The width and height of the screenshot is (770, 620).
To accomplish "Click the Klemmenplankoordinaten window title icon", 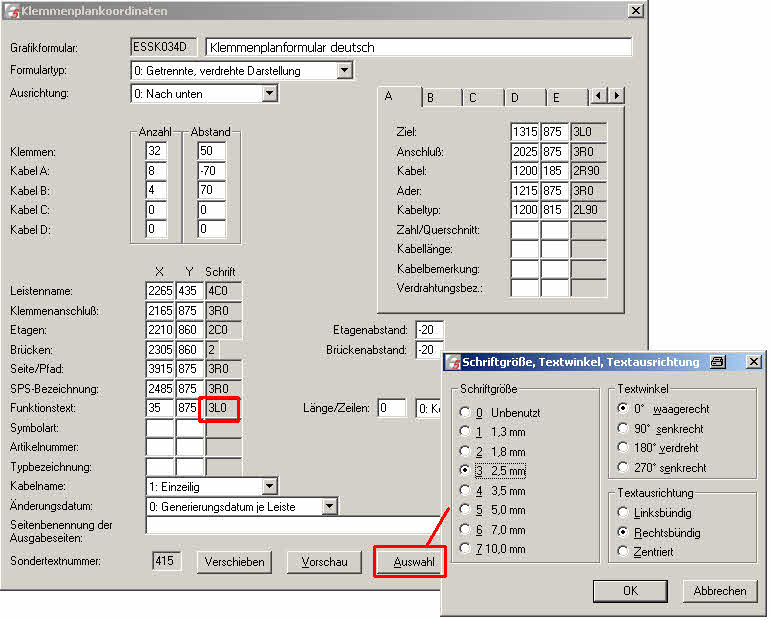I will (x=12, y=11).
